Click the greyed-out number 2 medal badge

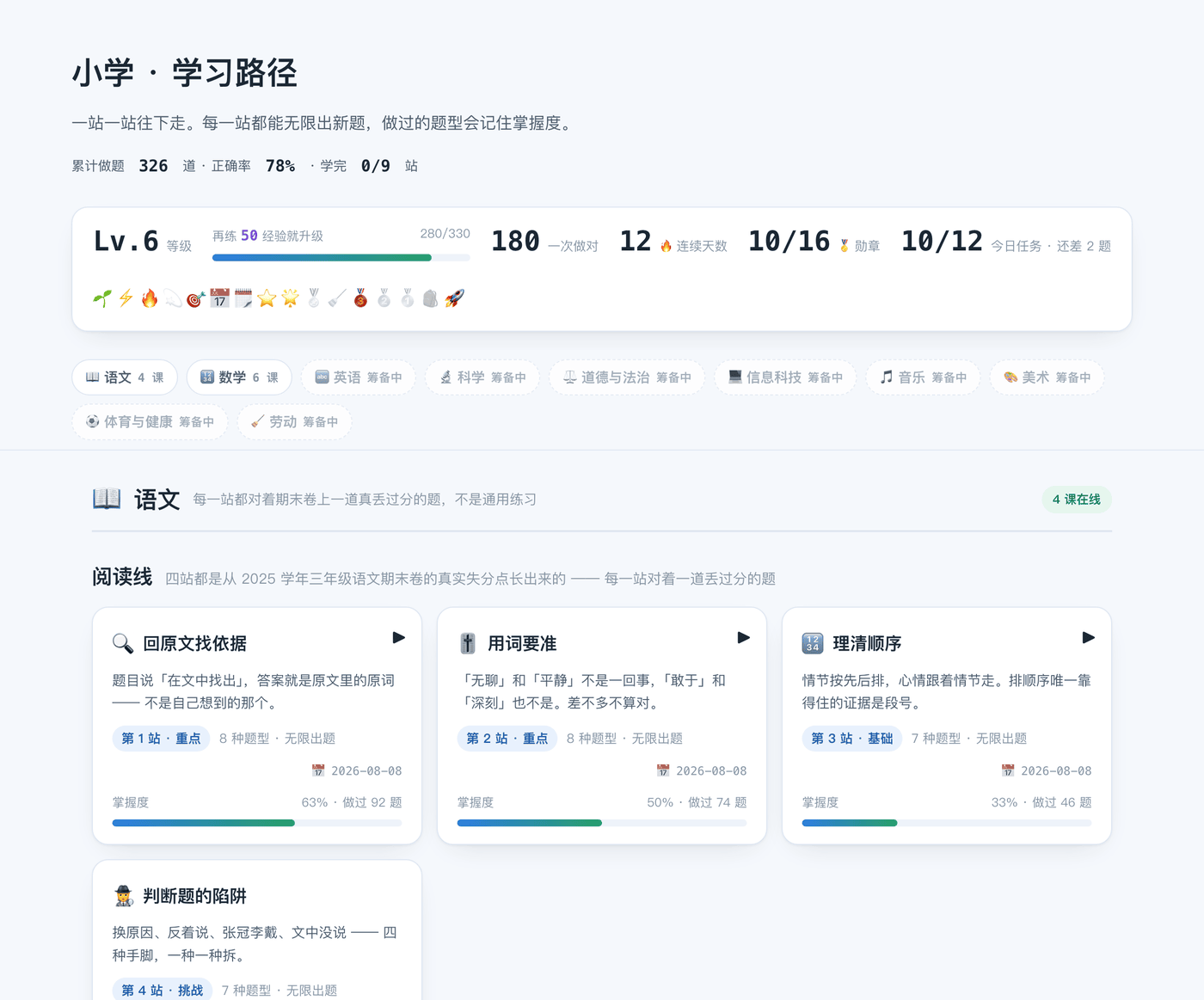[384, 298]
